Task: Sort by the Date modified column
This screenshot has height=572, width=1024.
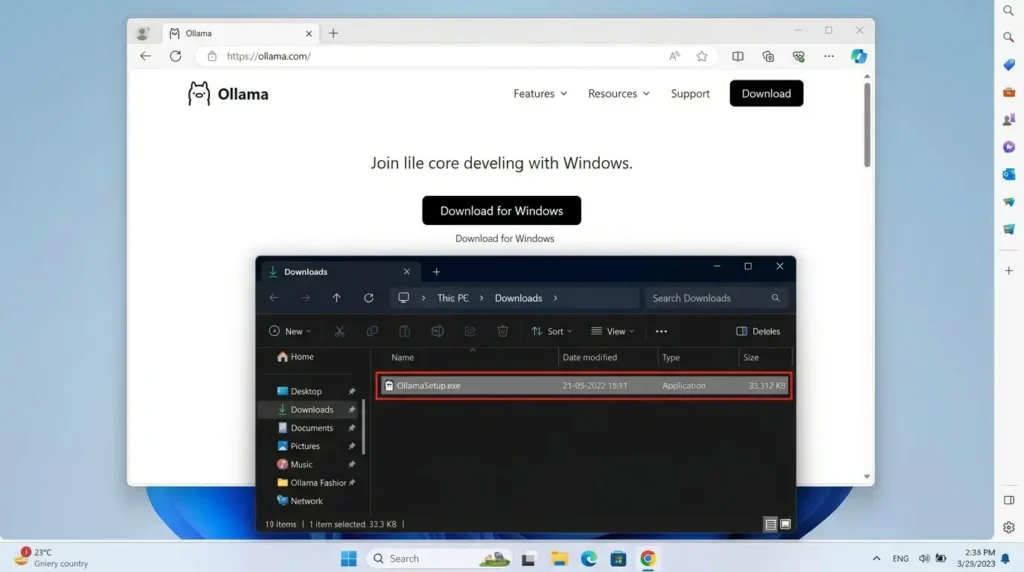Action: 590,357
